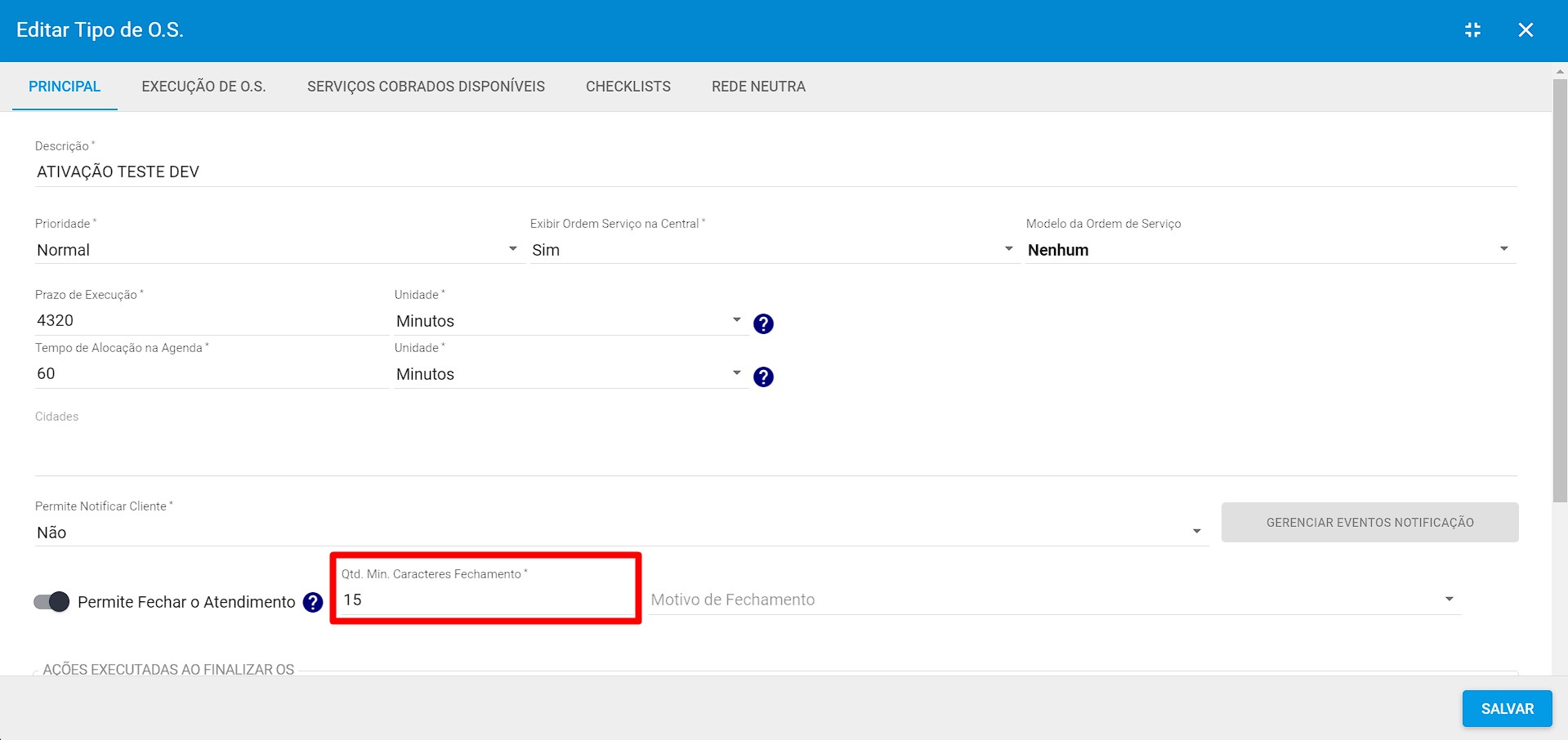Click GERENCIAR EVENTOS NOTIFICAÇÃO button
The image size is (1568, 740).
pos(1370,523)
